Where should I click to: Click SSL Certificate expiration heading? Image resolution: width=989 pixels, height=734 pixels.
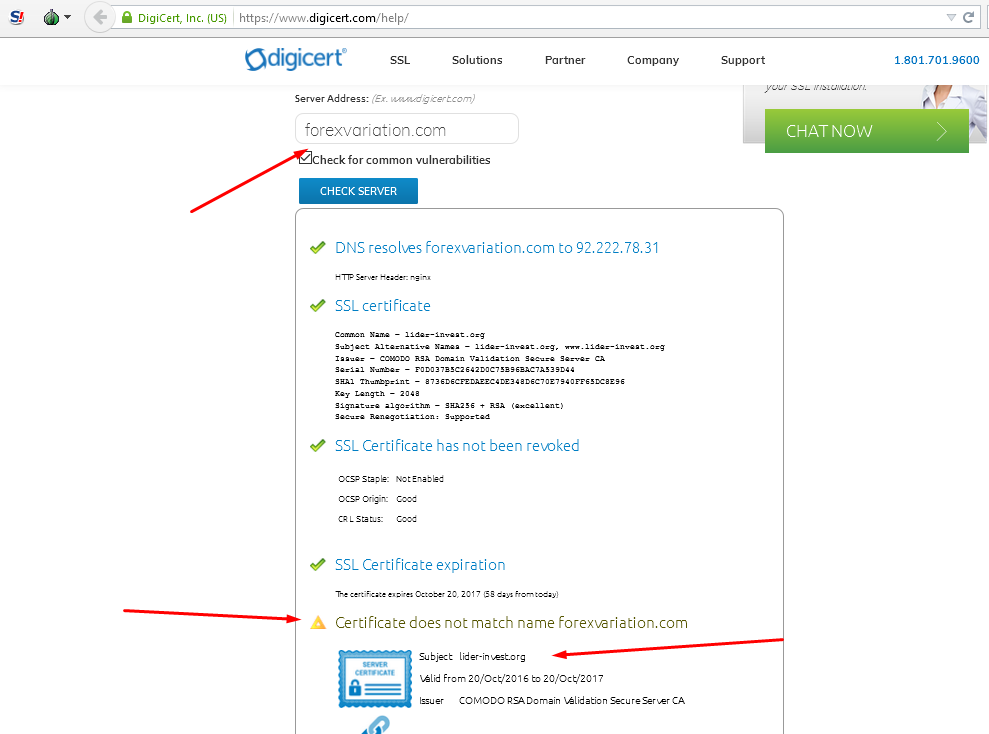(x=420, y=564)
